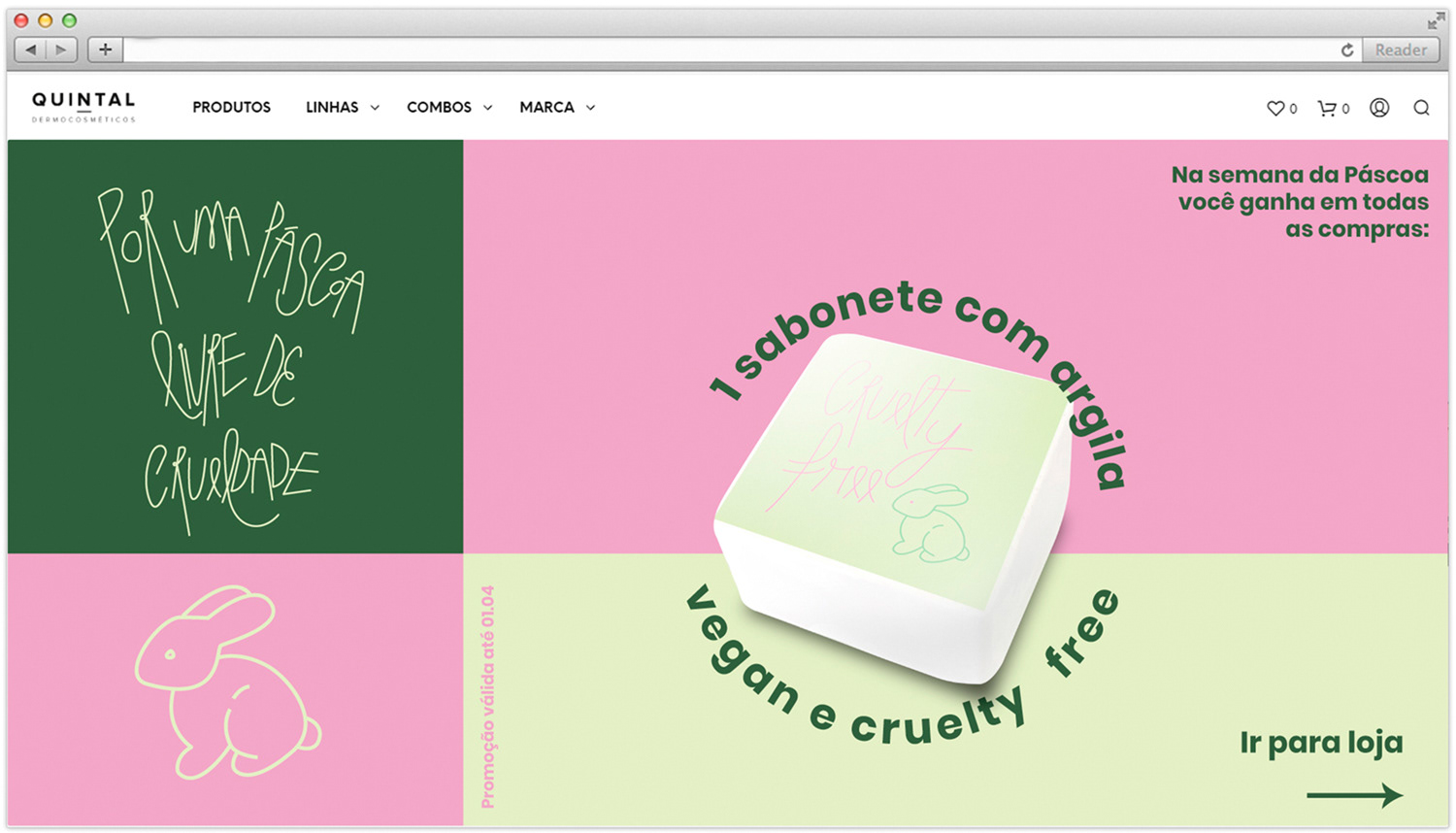The height and width of the screenshot is (833, 1456).
Task: Expand the COMBOS dropdown chevron
Action: (x=487, y=108)
